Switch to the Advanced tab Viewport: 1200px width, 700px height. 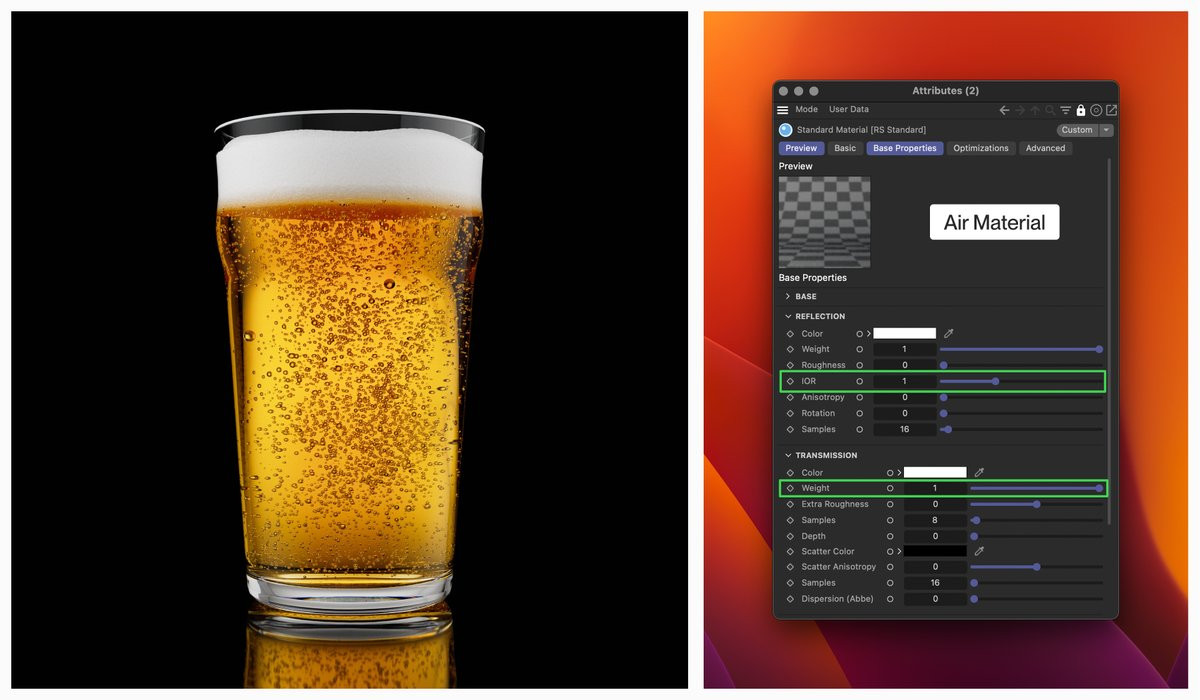click(x=1045, y=148)
